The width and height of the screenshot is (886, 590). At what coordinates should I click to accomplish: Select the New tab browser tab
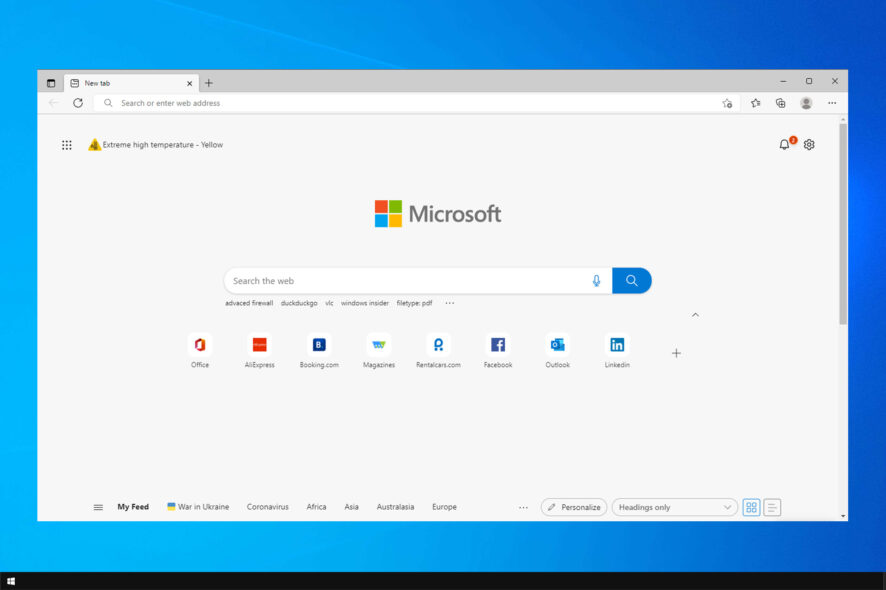(x=131, y=83)
